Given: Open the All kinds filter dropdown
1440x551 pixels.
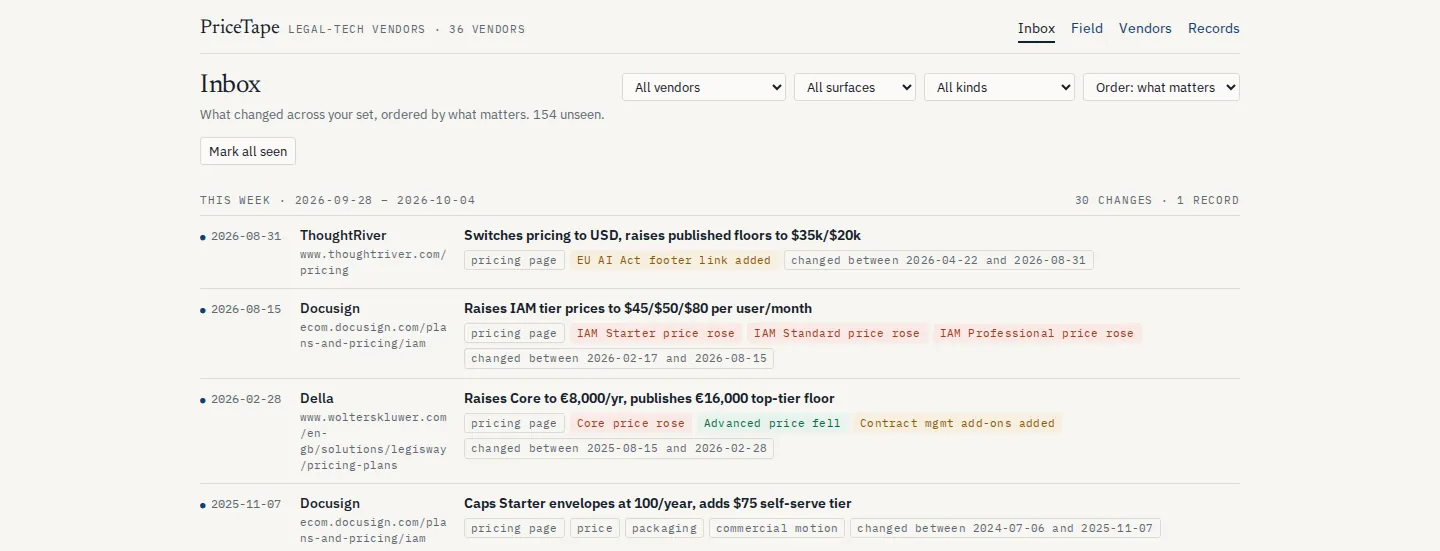Looking at the screenshot, I should [999, 87].
